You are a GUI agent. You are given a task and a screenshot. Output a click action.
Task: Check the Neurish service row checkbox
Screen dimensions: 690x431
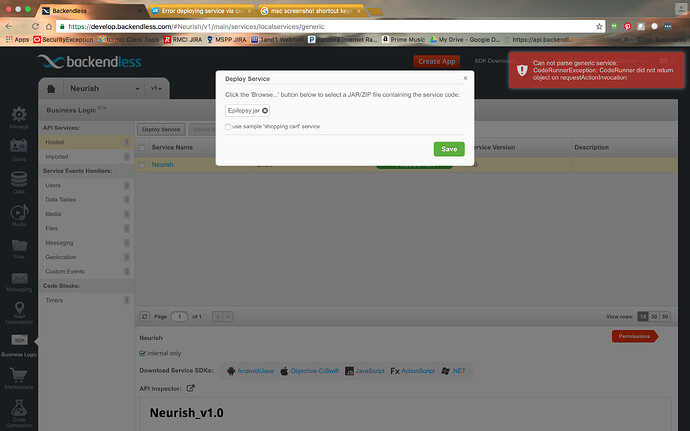142,165
